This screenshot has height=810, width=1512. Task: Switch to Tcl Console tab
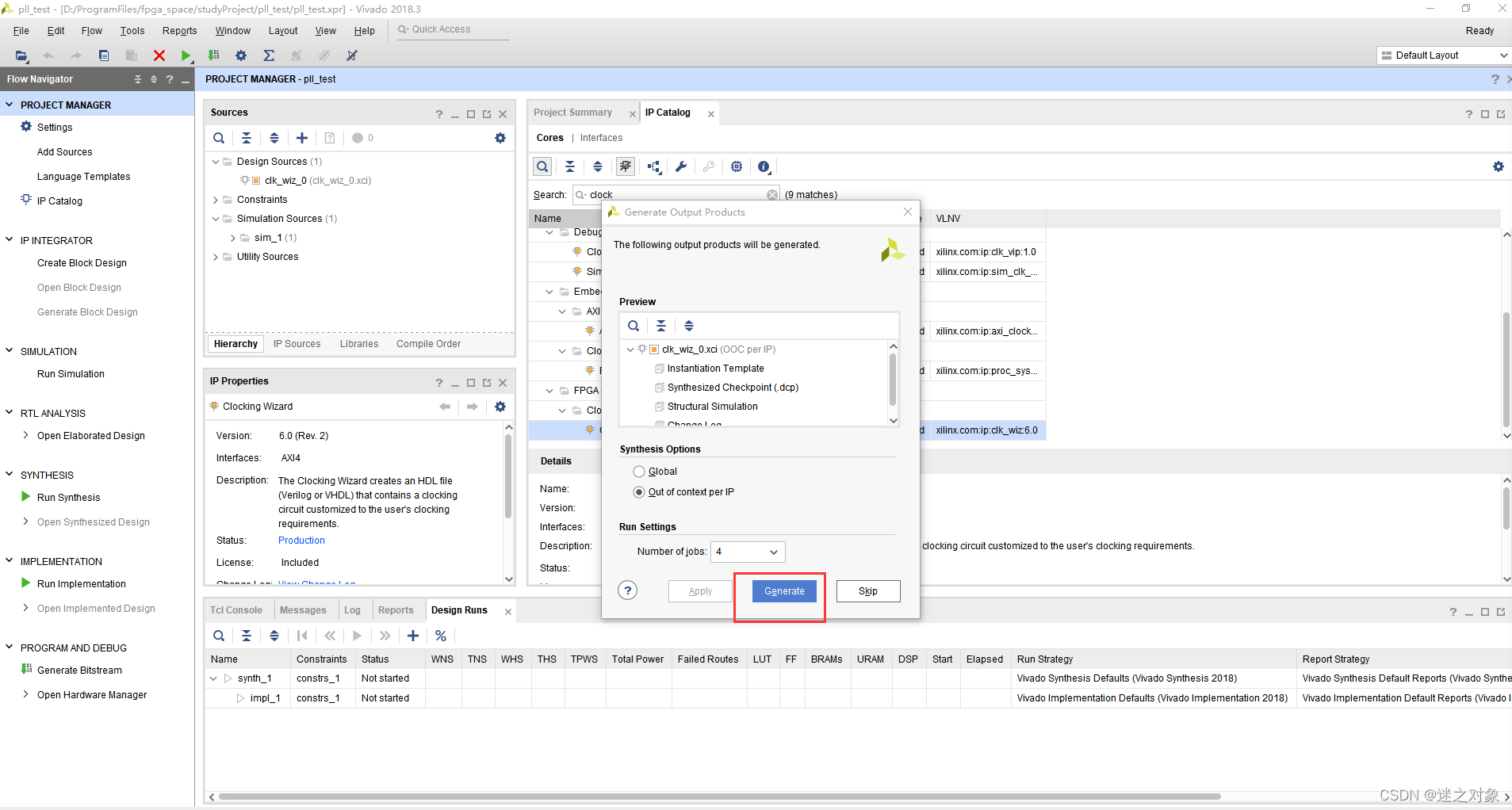(x=236, y=610)
